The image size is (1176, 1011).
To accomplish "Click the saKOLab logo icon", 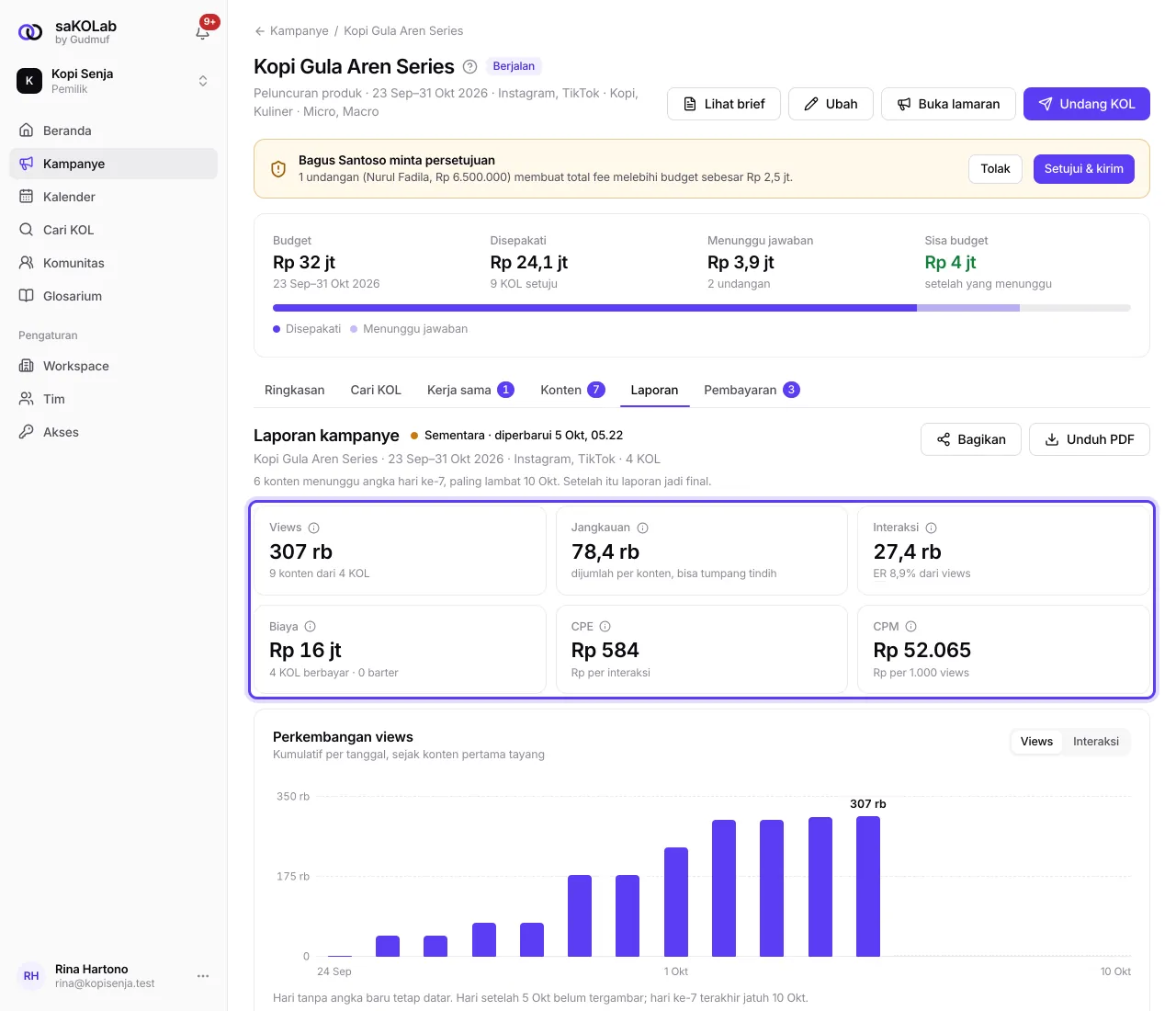I will [x=30, y=32].
